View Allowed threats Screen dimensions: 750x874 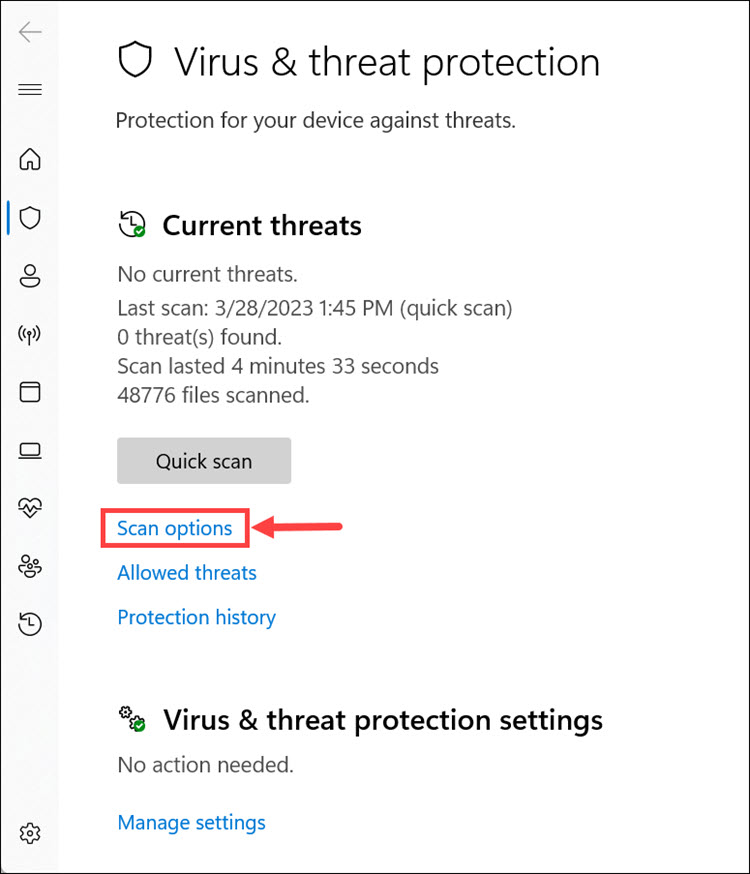[x=186, y=572]
